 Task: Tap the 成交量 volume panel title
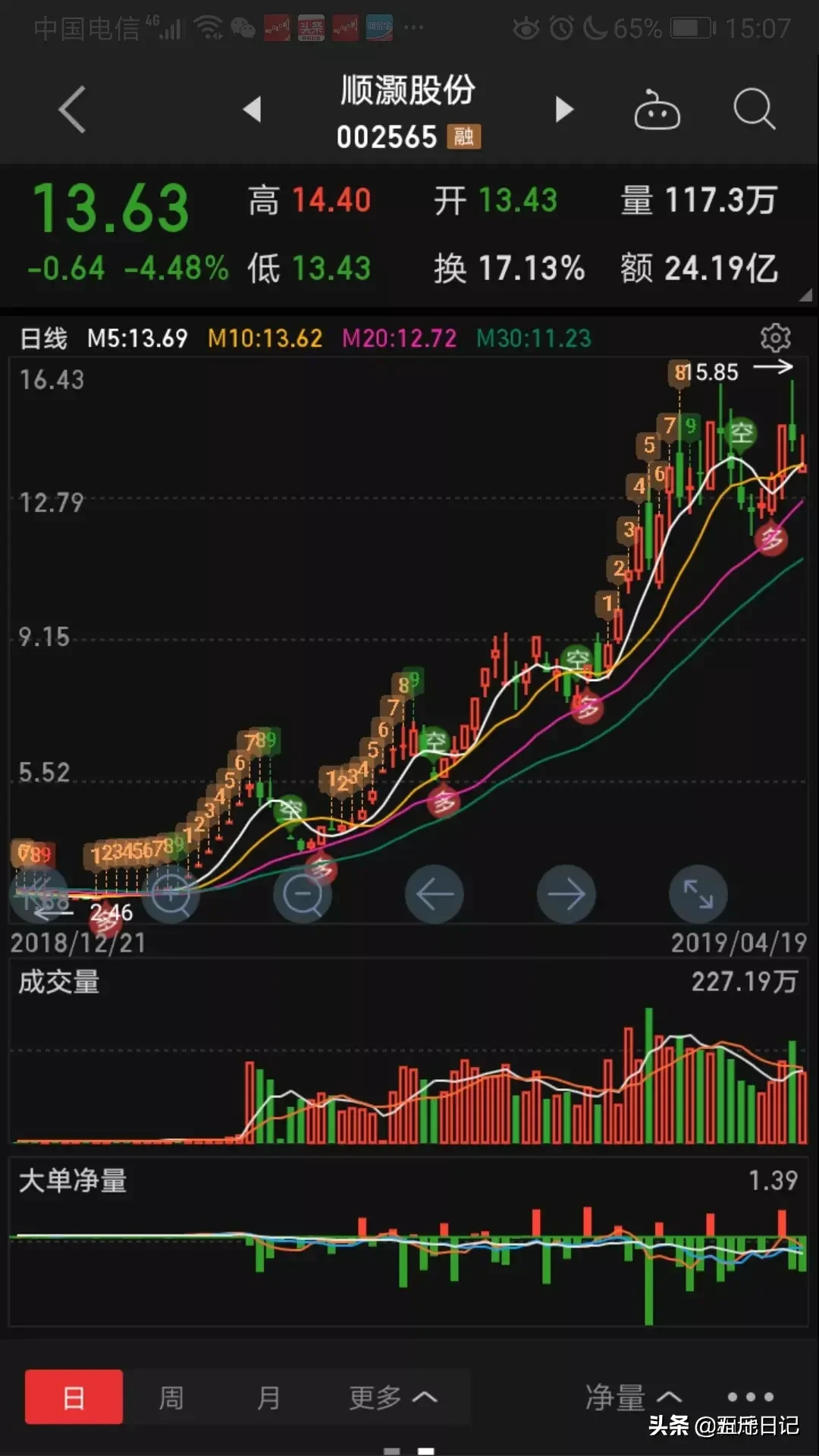(x=59, y=982)
